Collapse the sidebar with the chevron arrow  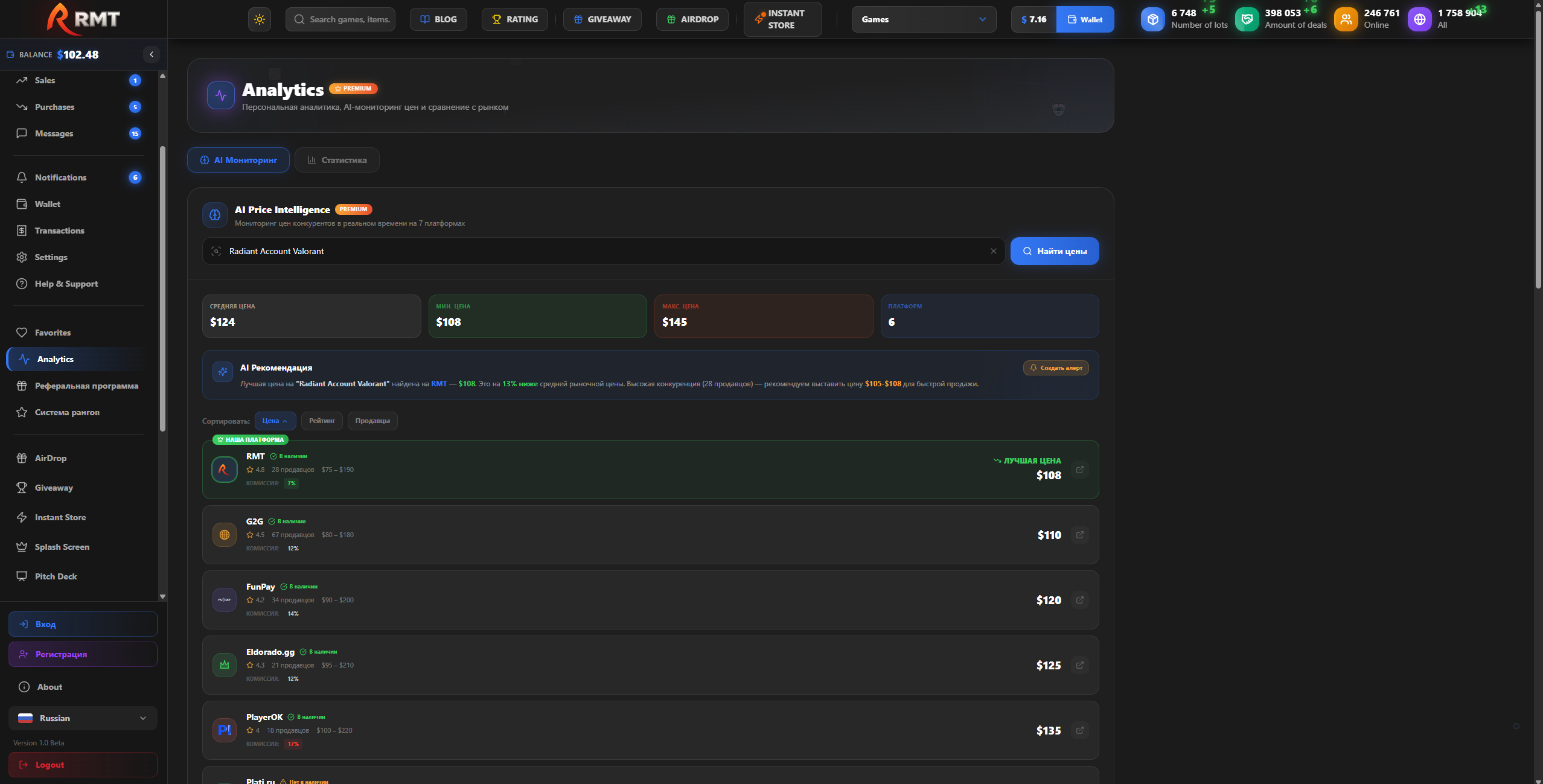click(x=152, y=54)
